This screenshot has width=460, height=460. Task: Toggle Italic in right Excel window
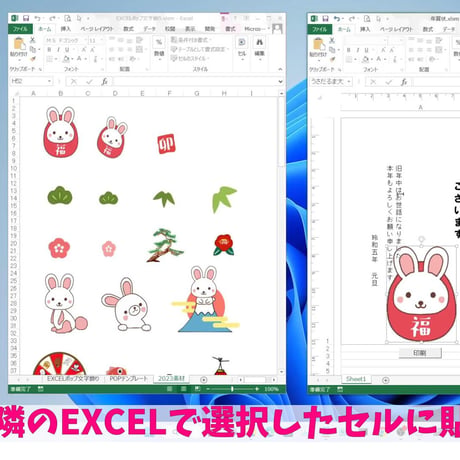pyautogui.click(x=358, y=50)
